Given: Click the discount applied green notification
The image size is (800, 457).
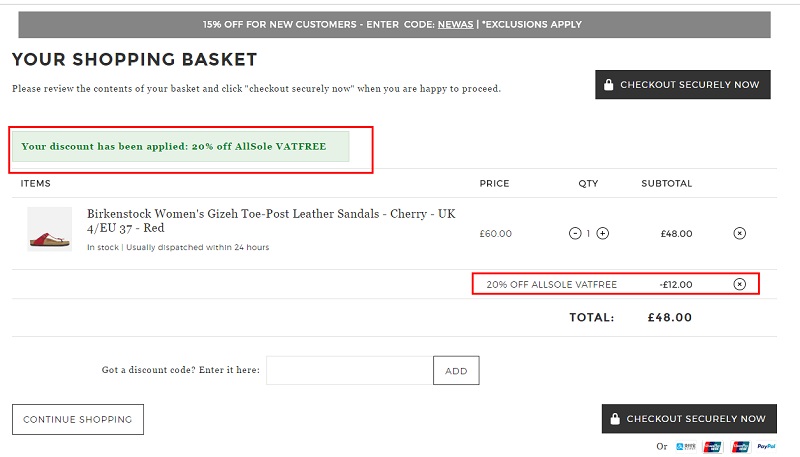Looking at the screenshot, I should click(x=181, y=146).
